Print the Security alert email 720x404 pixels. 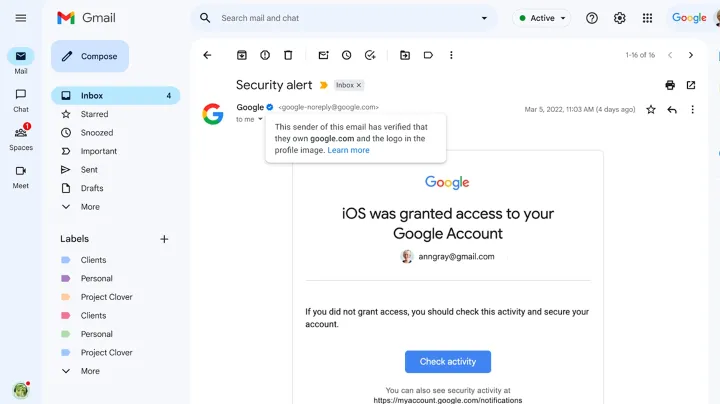tap(670, 85)
